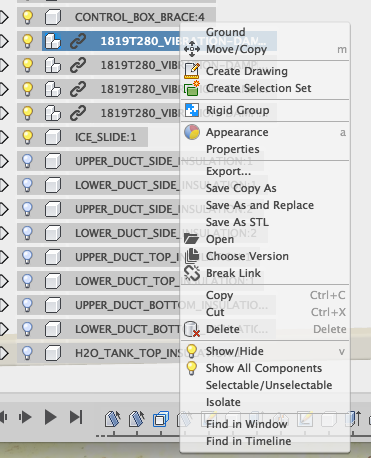Image resolution: width=371 pixels, height=458 pixels.
Task: Expand the LOWER_DUCT_BOTT tree node
Action: (x=4, y=329)
